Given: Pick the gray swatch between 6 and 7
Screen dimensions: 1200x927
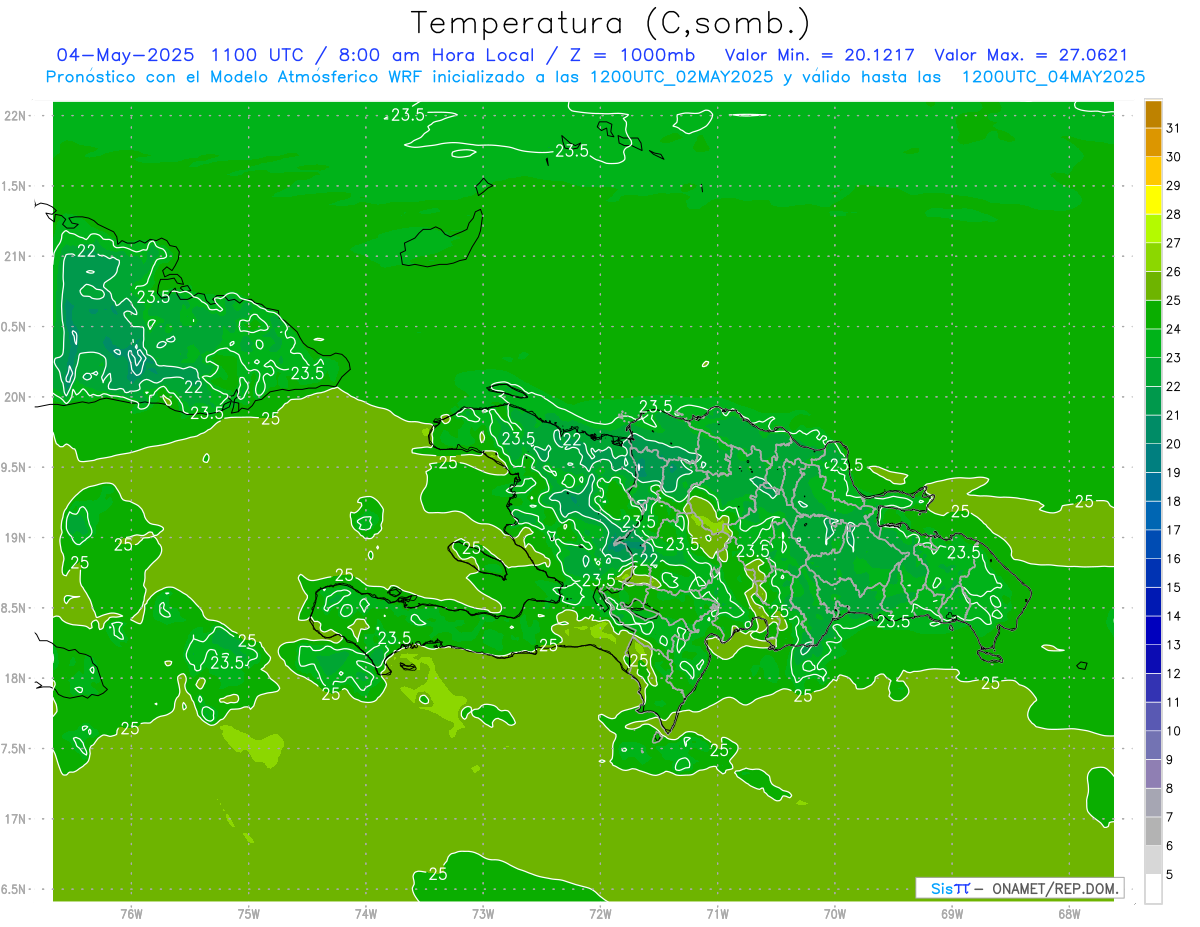Looking at the screenshot, I should coord(1153,831).
